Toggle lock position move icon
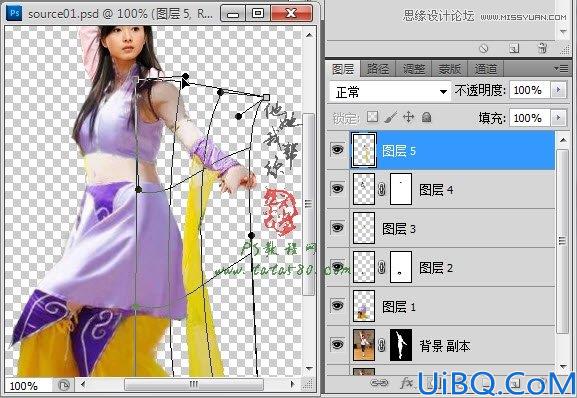 [x=408, y=117]
